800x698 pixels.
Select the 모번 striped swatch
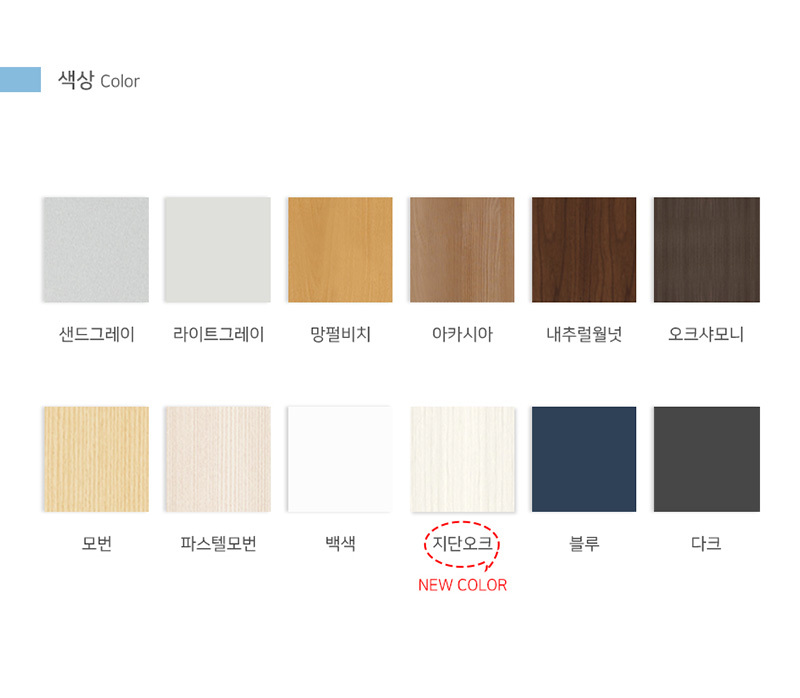tap(96, 459)
